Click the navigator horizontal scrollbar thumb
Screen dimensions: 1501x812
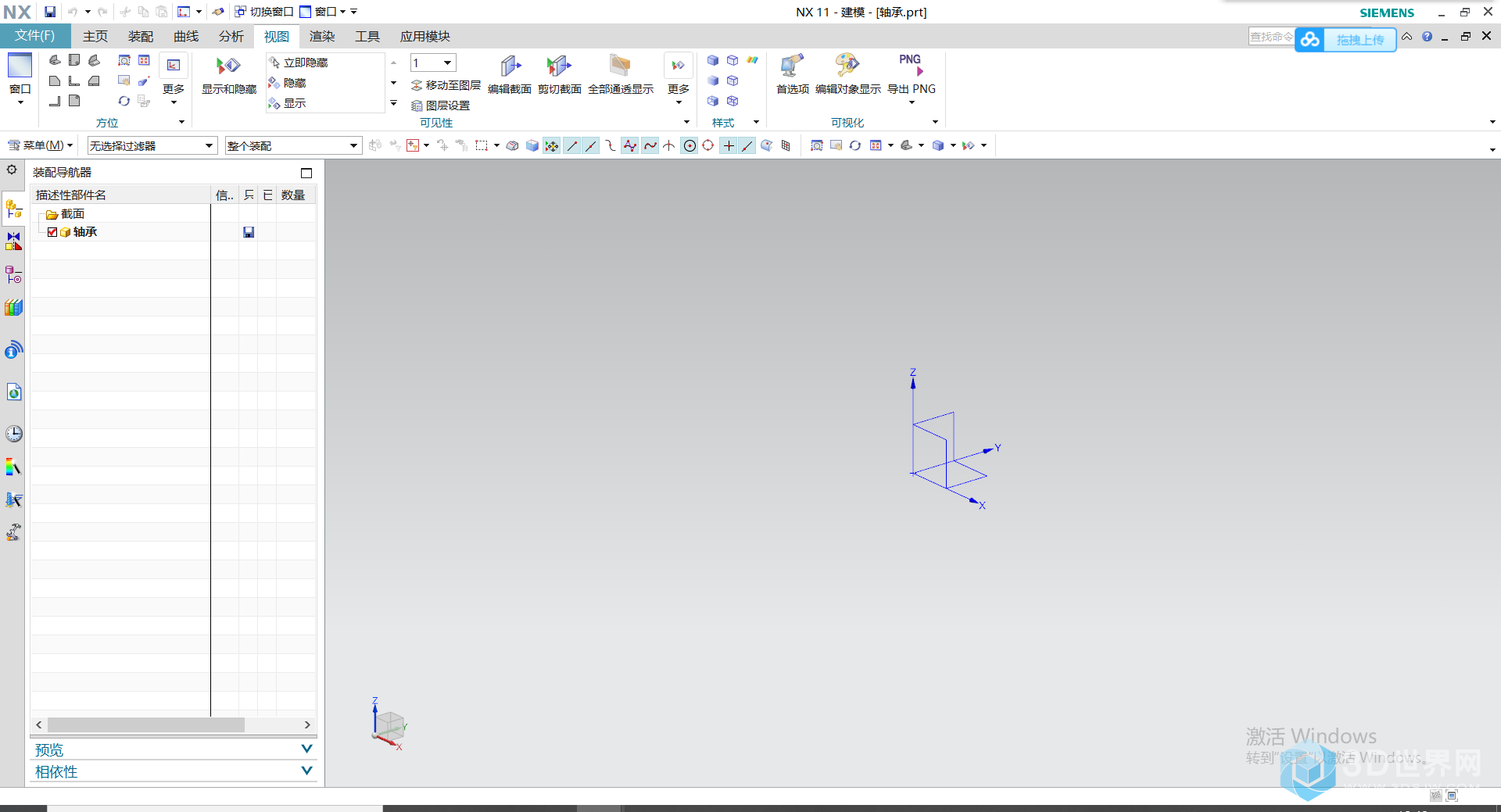point(146,725)
